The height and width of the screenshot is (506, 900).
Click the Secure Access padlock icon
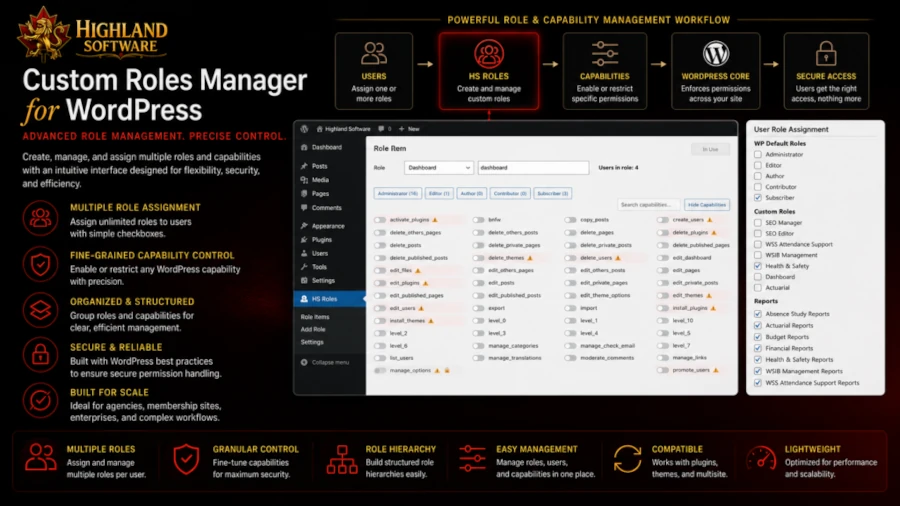(826, 54)
